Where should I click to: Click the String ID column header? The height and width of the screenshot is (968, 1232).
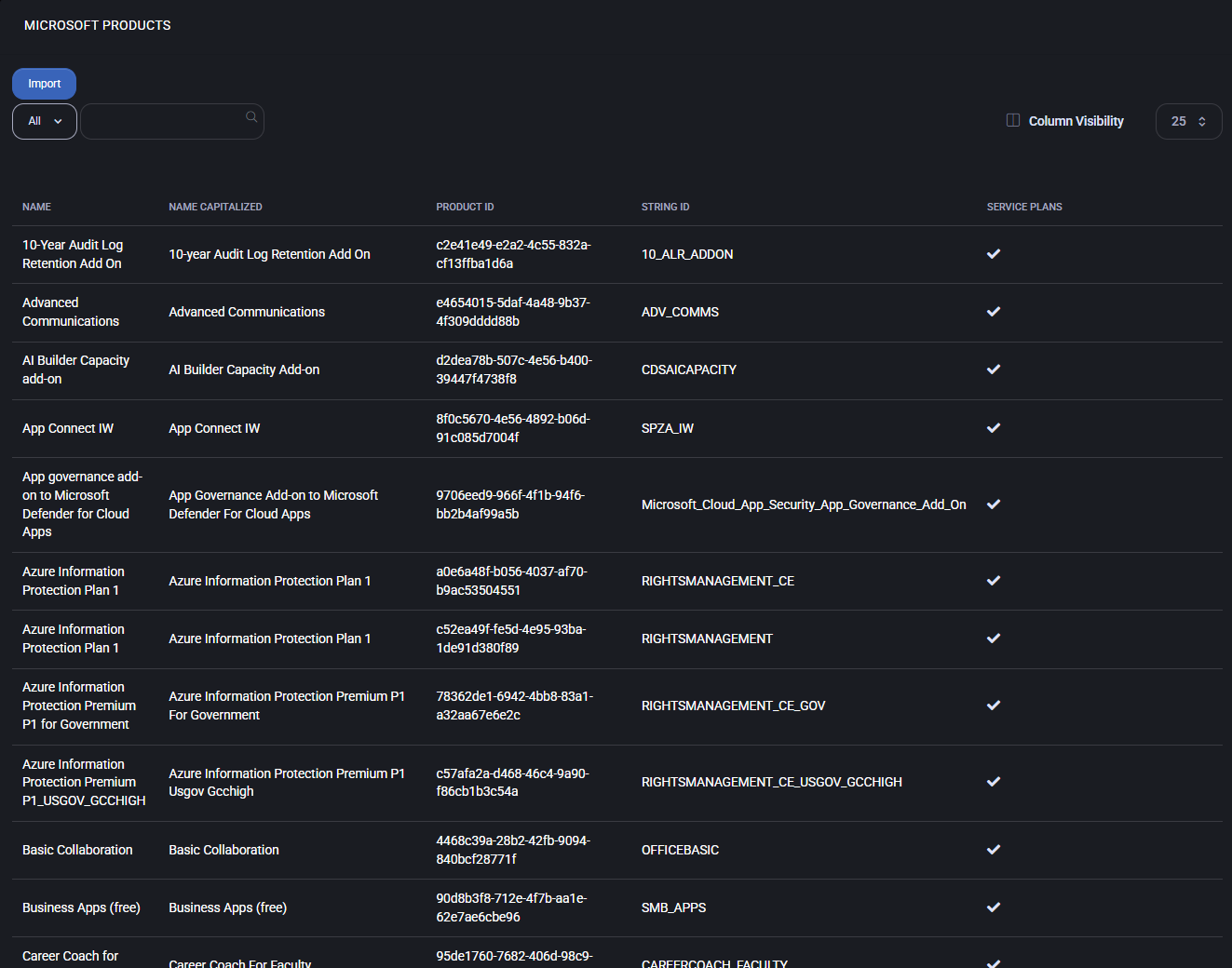(665, 207)
